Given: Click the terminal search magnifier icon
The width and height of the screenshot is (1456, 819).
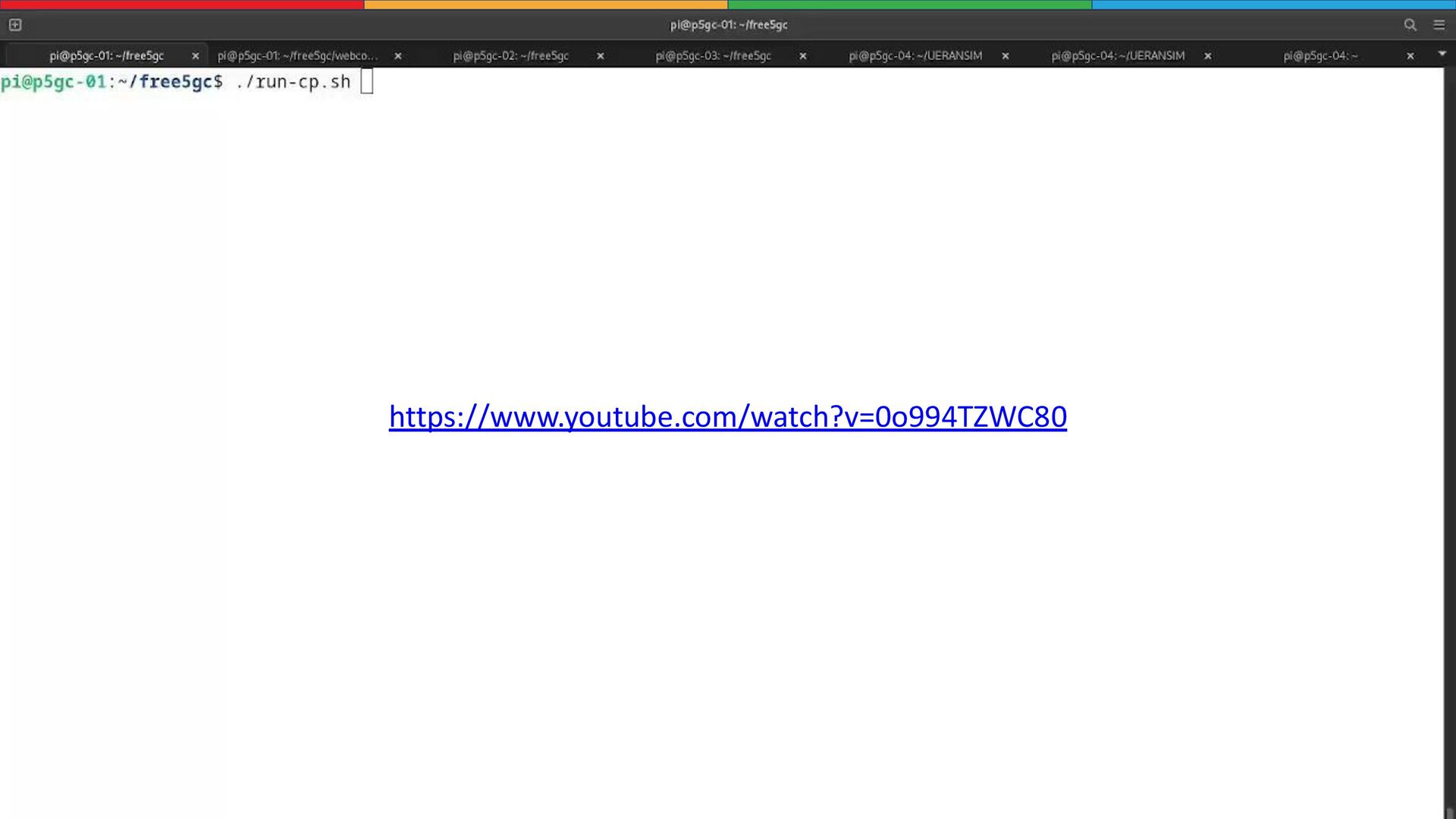Looking at the screenshot, I should (x=1410, y=25).
